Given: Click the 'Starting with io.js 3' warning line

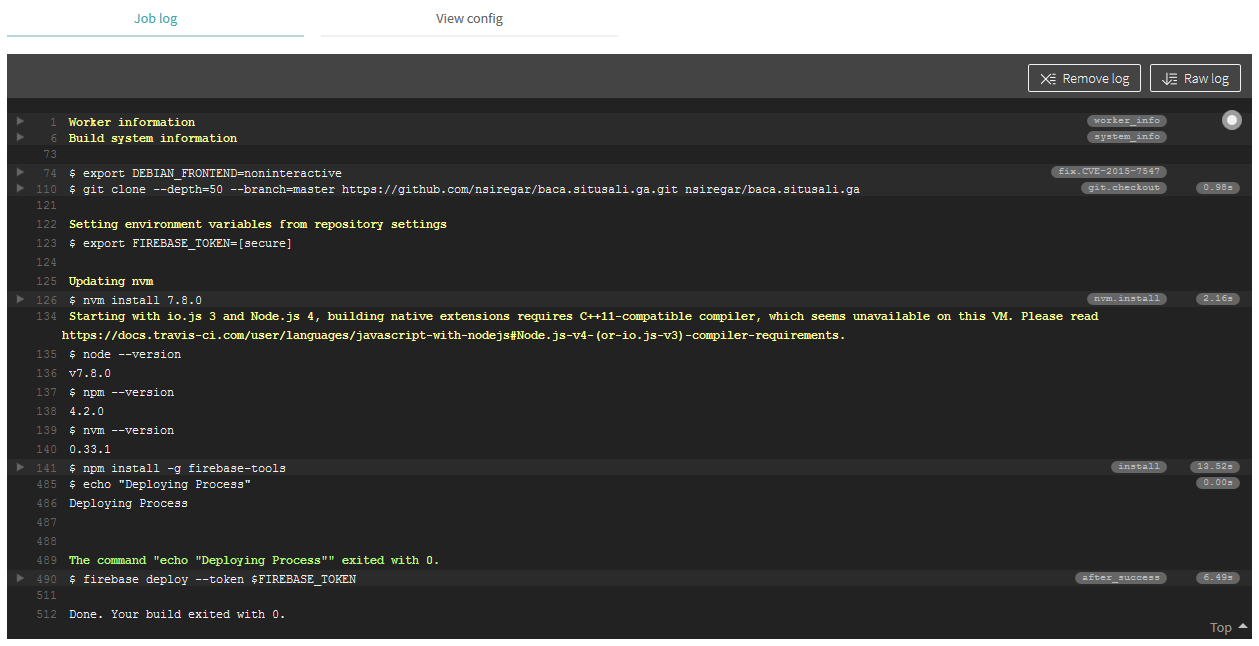Looking at the screenshot, I should (583, 316).
